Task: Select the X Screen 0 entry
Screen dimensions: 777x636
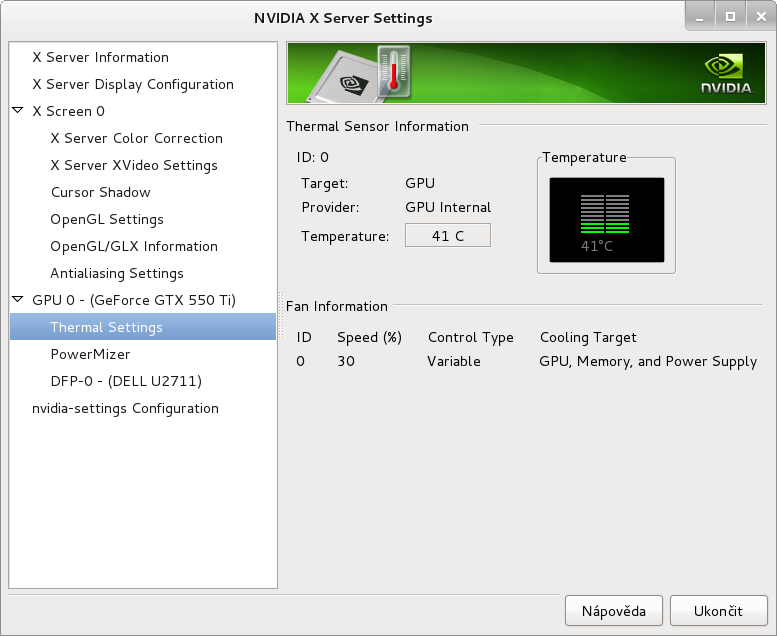Action: [x=68, y=111]
